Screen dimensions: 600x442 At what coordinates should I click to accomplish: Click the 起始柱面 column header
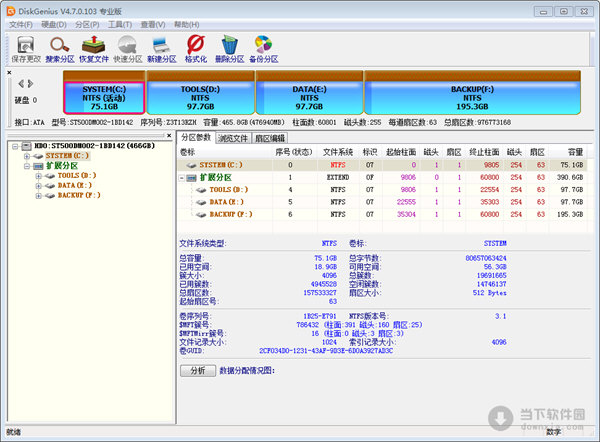click(401, 152)
